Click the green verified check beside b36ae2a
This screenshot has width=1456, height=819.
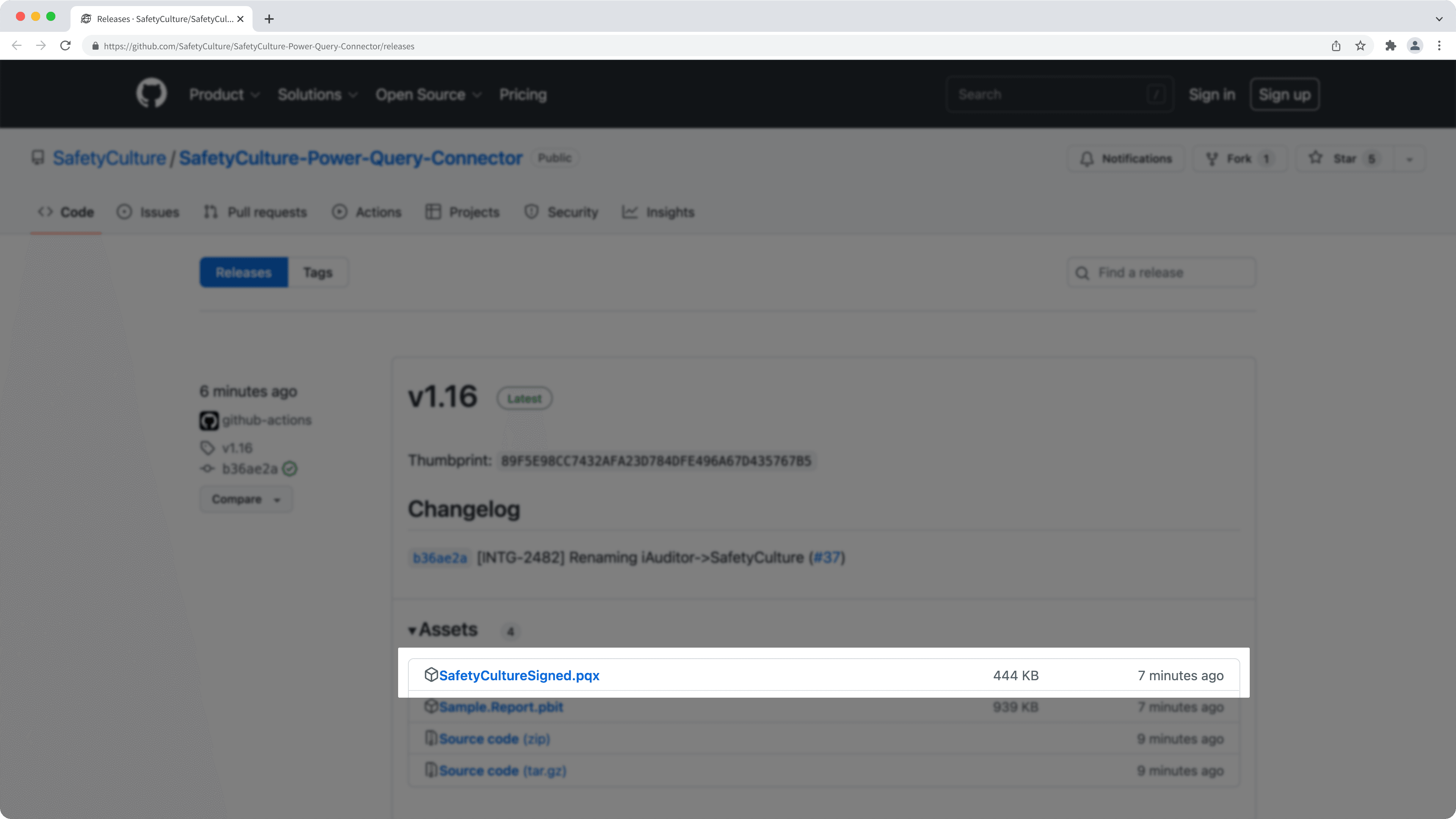289,469
